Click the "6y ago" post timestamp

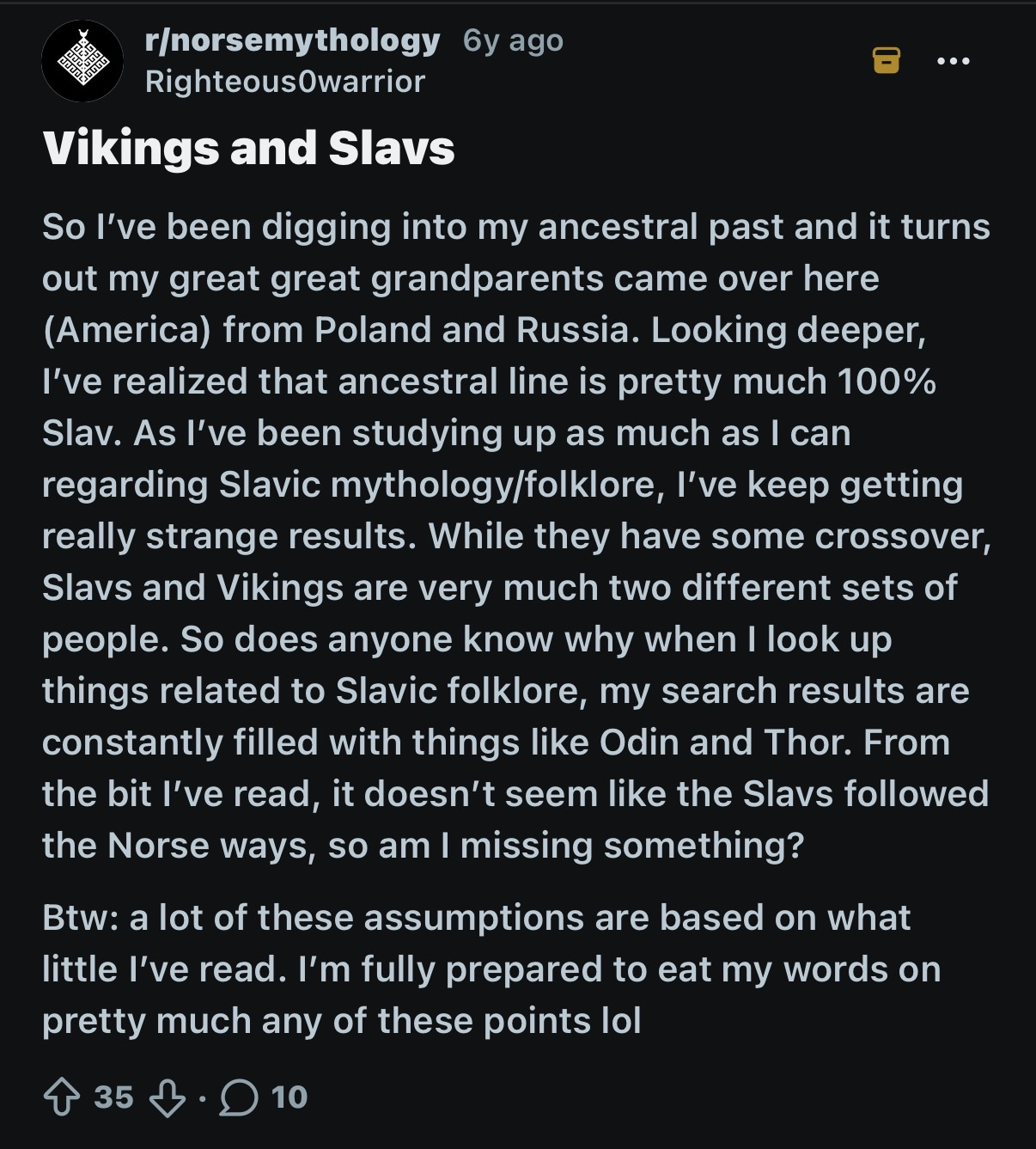pyautogui.click(x=513, y=40)
